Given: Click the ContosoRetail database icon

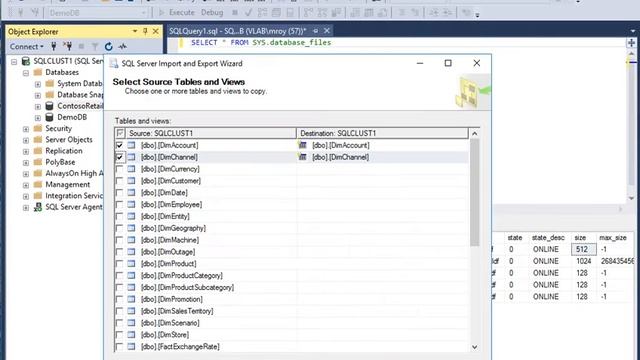Looking at the screenshot, I should [x=49, y=106].
